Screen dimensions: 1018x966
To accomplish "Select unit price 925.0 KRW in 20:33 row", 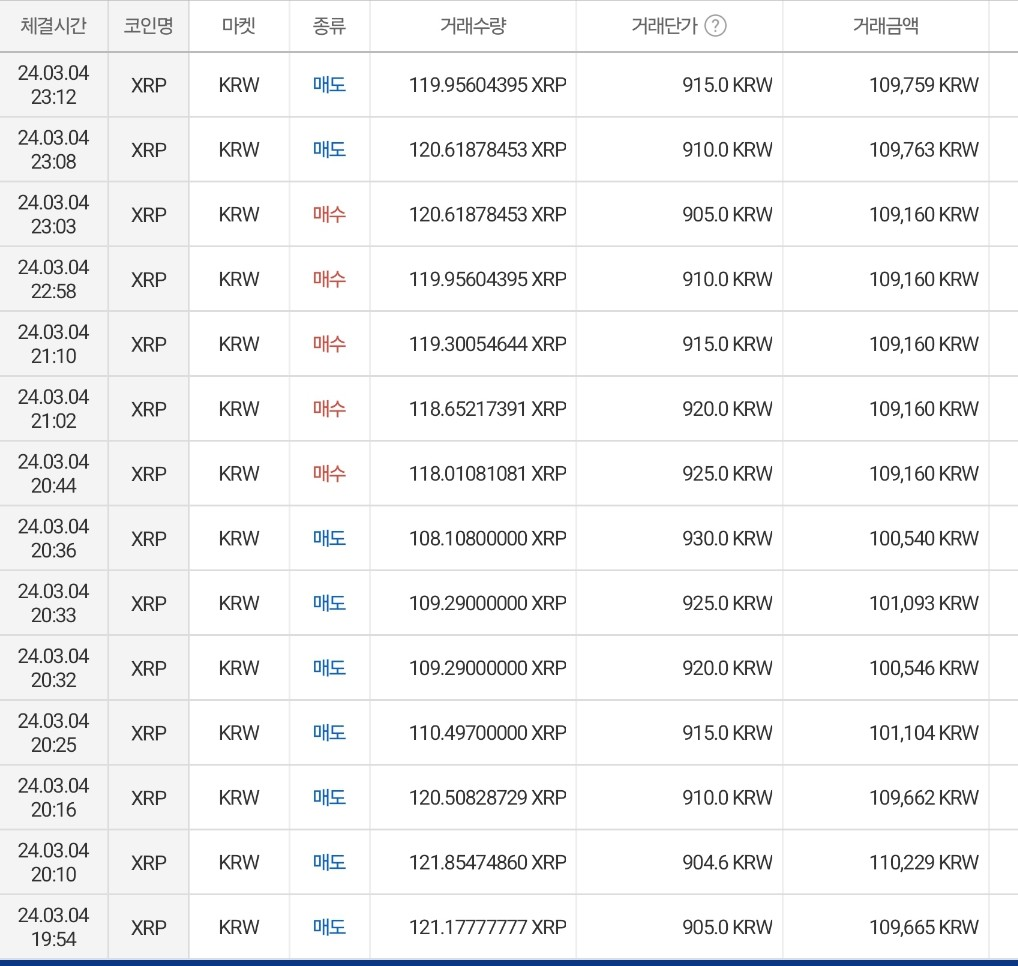I will [x=727, y=603].
